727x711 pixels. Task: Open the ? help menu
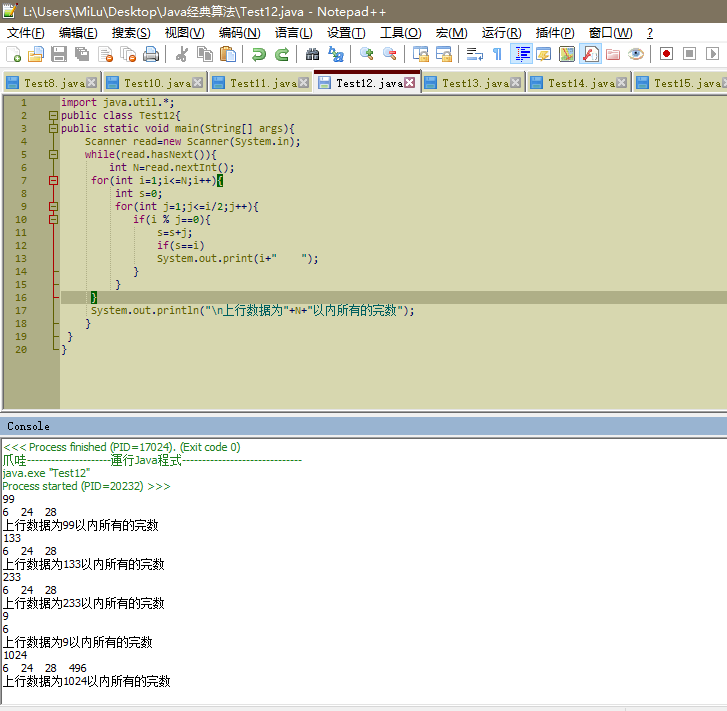point(650,33)
